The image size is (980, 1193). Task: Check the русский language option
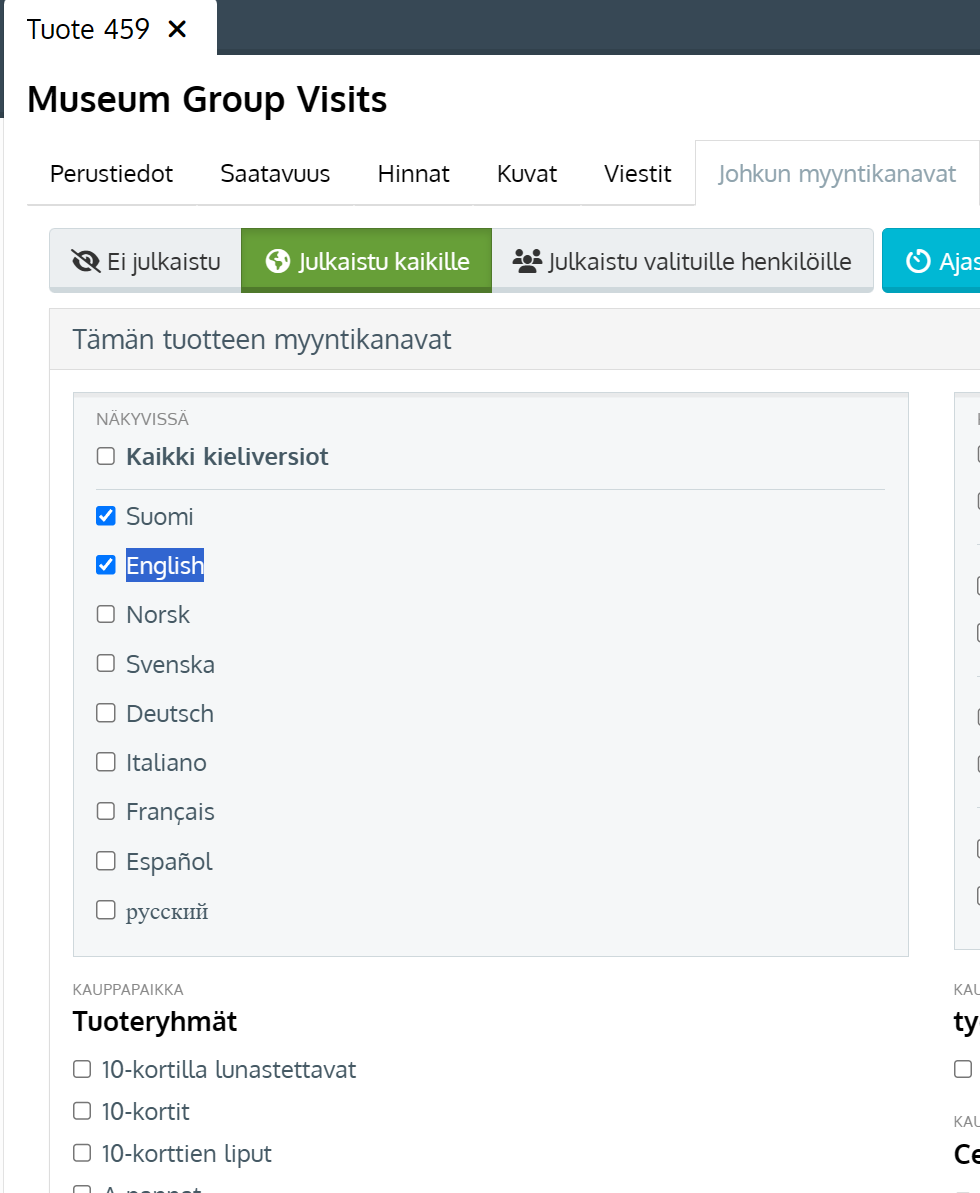tap(106, 910)
